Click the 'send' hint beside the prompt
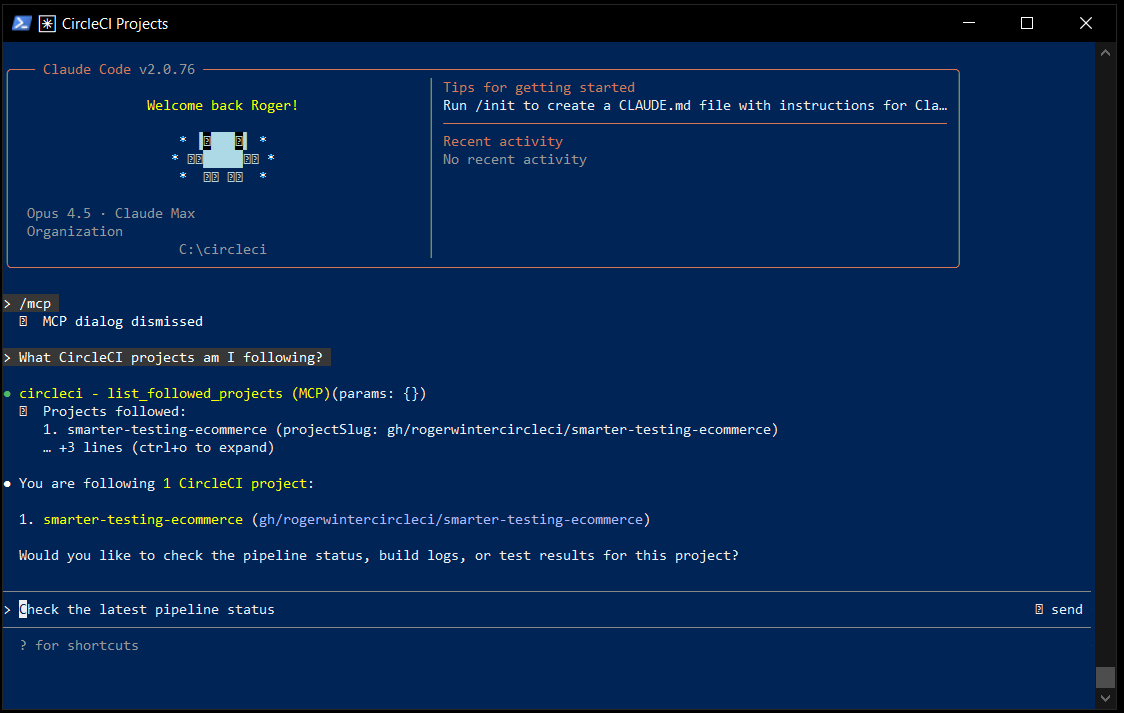This screenshot has height=713, width=1124. (x=1059, y=610)
